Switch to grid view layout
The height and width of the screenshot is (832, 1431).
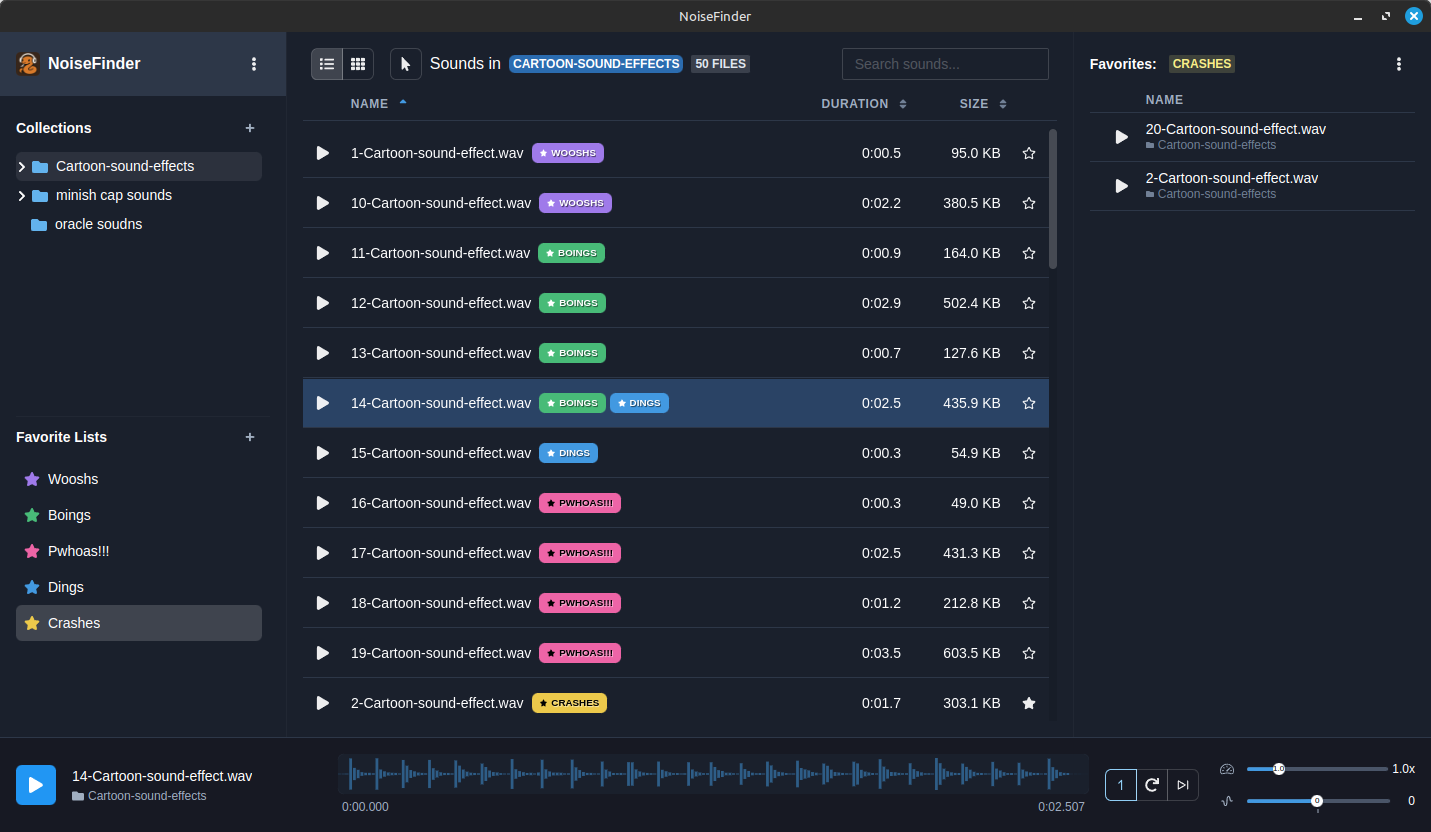(x=358, y=64)
